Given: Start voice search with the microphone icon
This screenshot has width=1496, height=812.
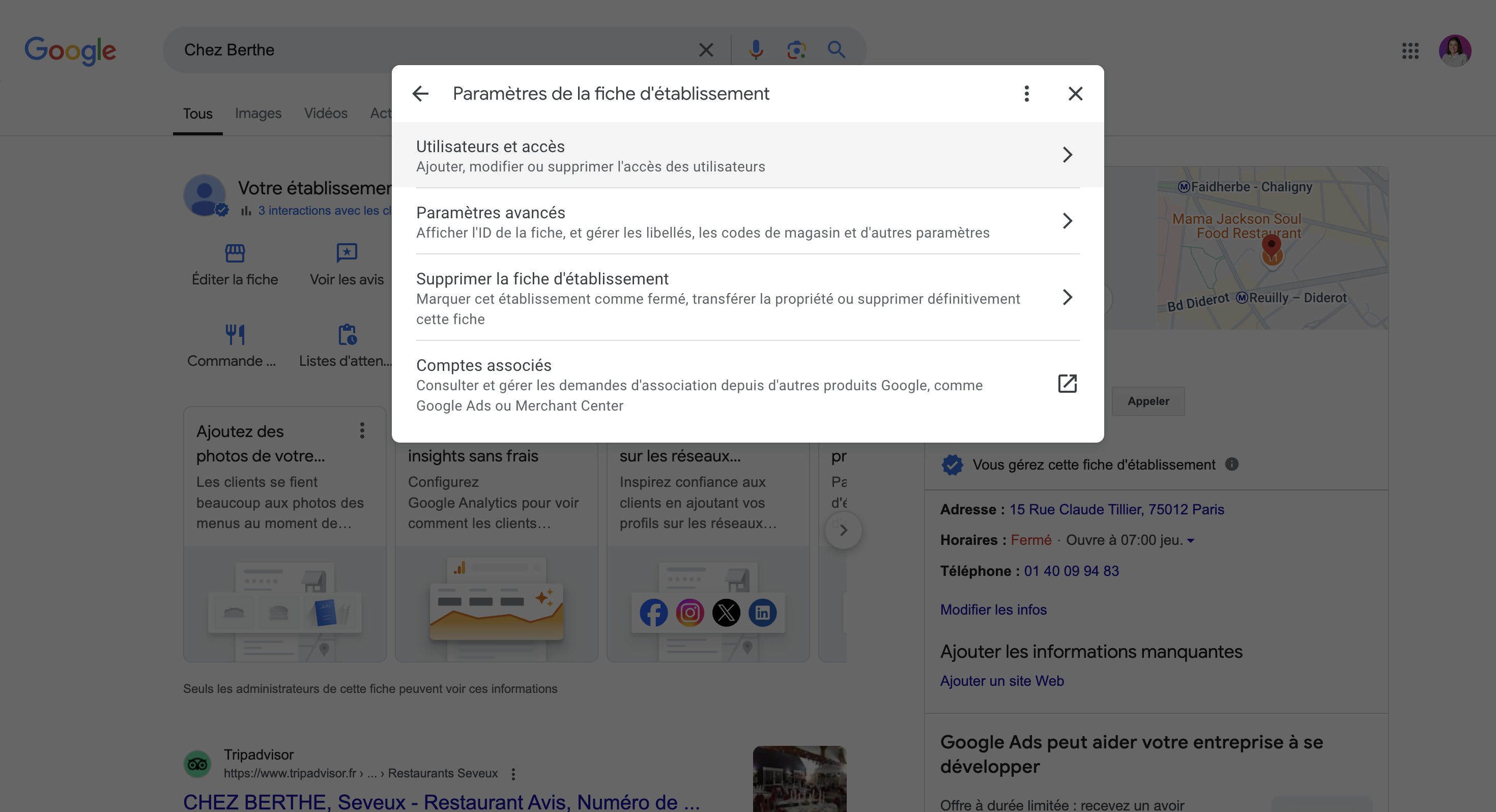Looking at the screenshot, I should 756,50.
